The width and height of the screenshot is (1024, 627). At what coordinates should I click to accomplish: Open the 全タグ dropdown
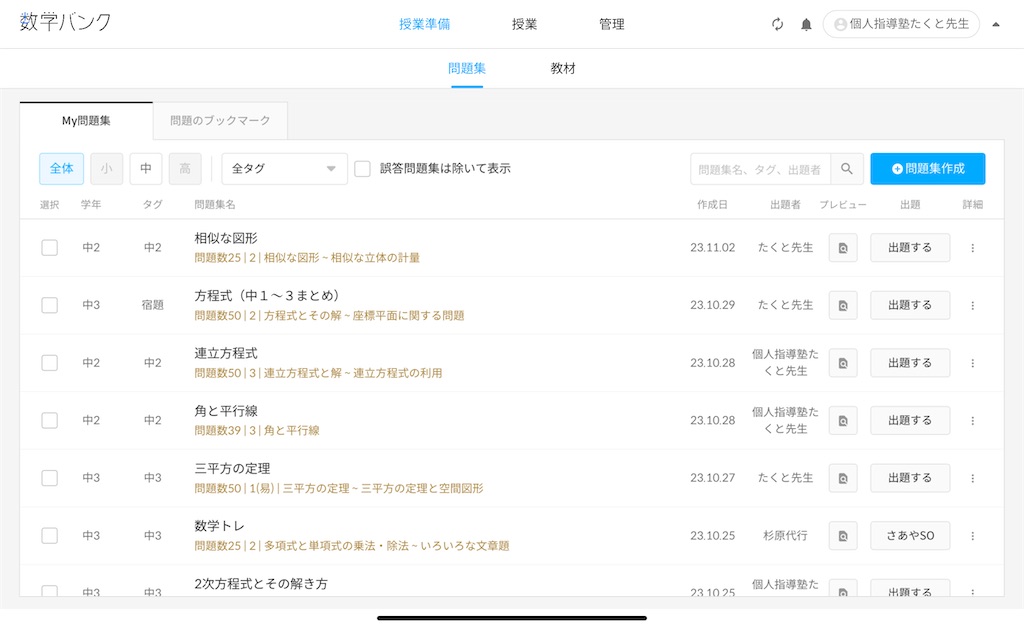[284, 169]
